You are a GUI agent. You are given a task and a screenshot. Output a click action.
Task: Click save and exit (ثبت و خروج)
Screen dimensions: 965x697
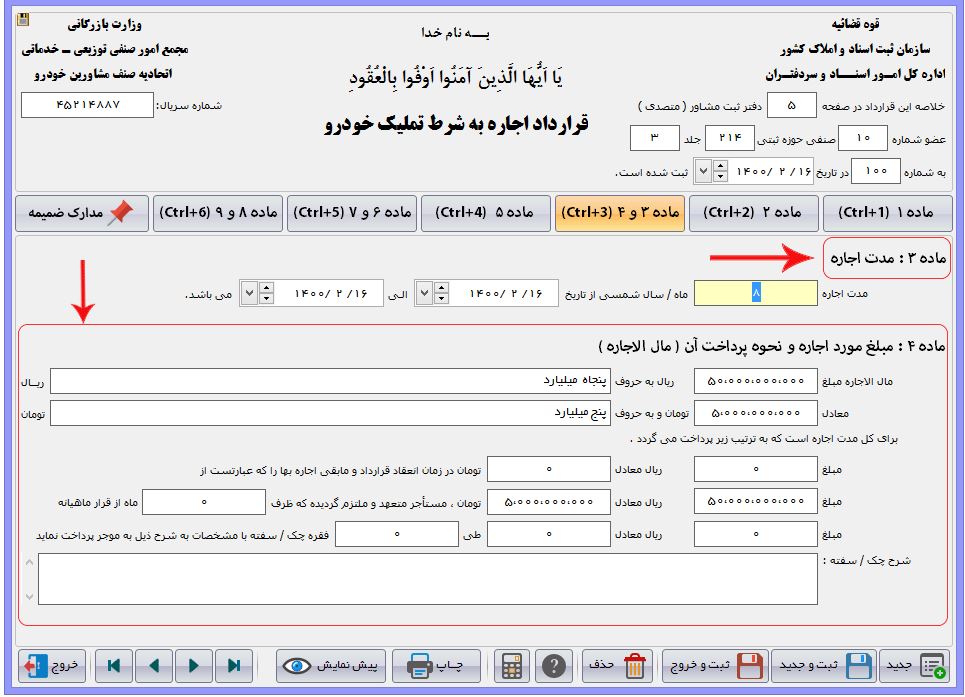point(715,666)
